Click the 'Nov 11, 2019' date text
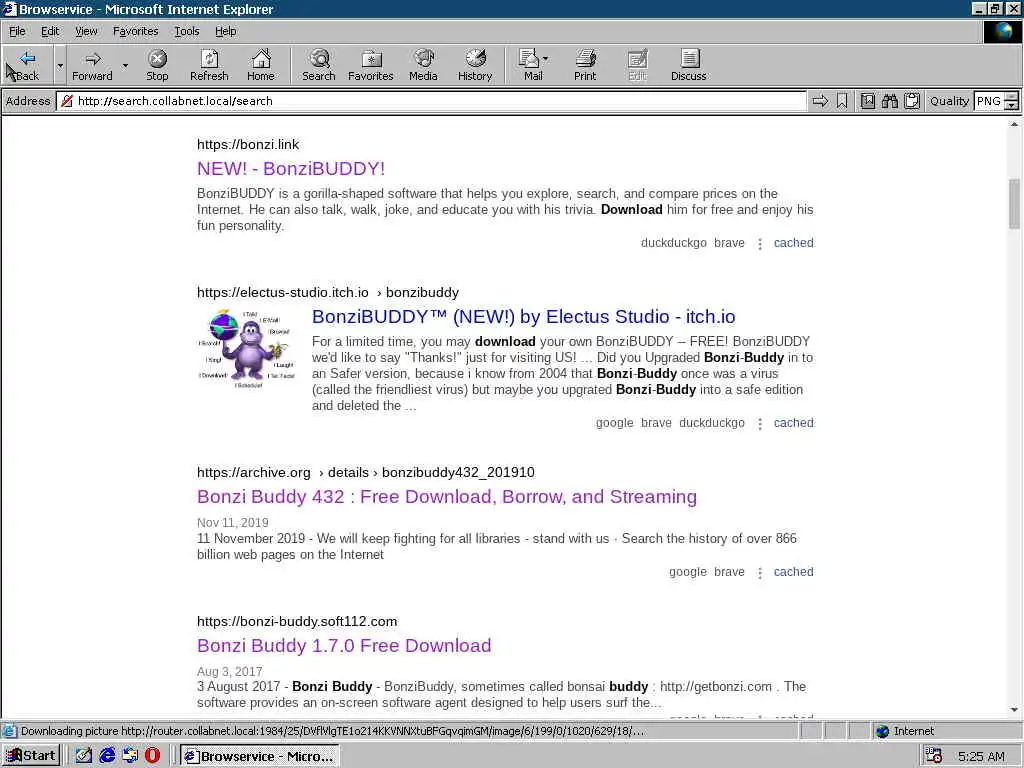 tap(232, 522)
